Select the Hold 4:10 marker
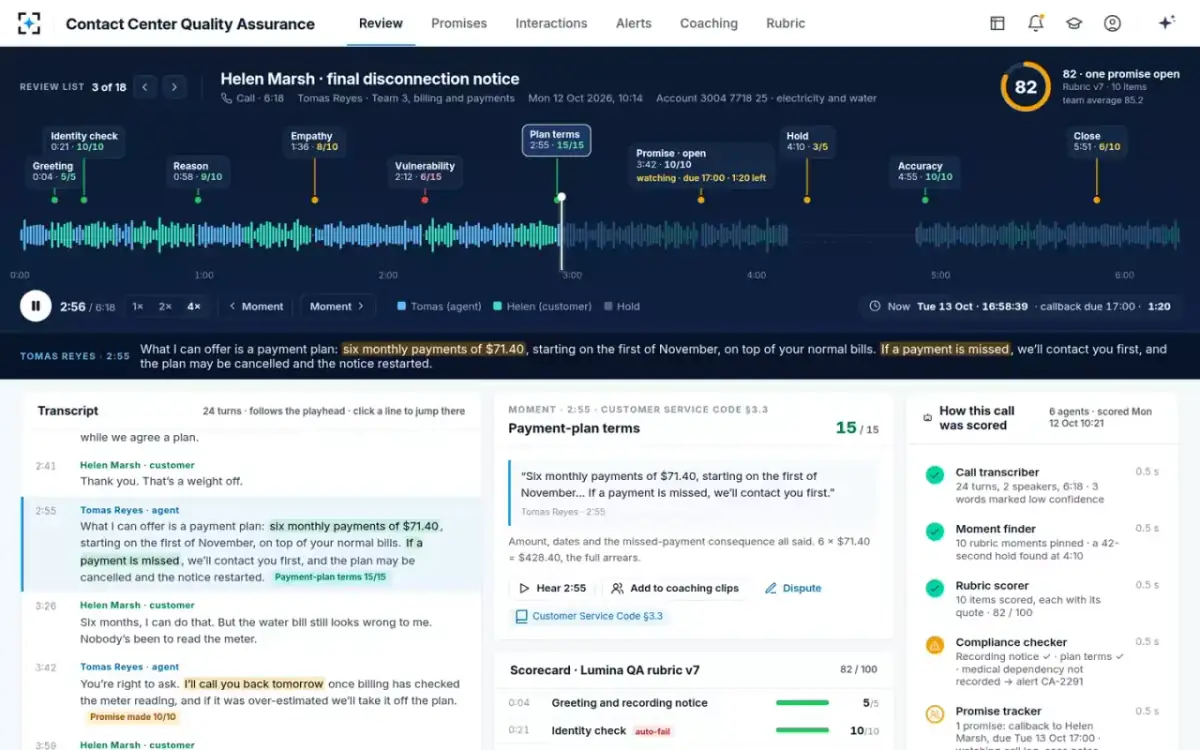Viewport: 1200px width, 750px height. pos(806,141)
